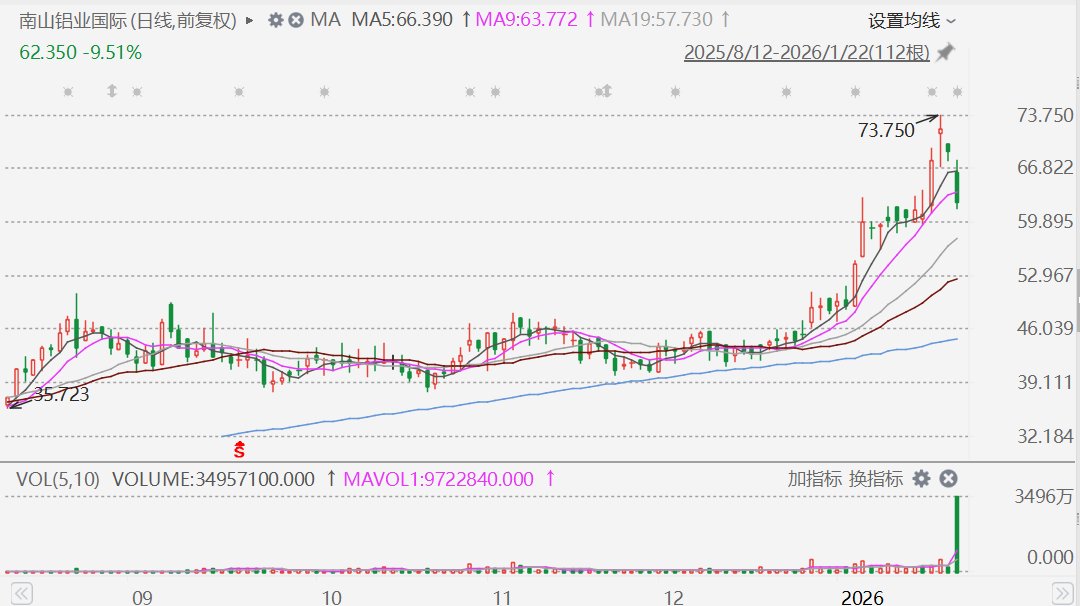Click the MAVOL1:9722840.000 value

pyautogui.click(x=438, y=479)
